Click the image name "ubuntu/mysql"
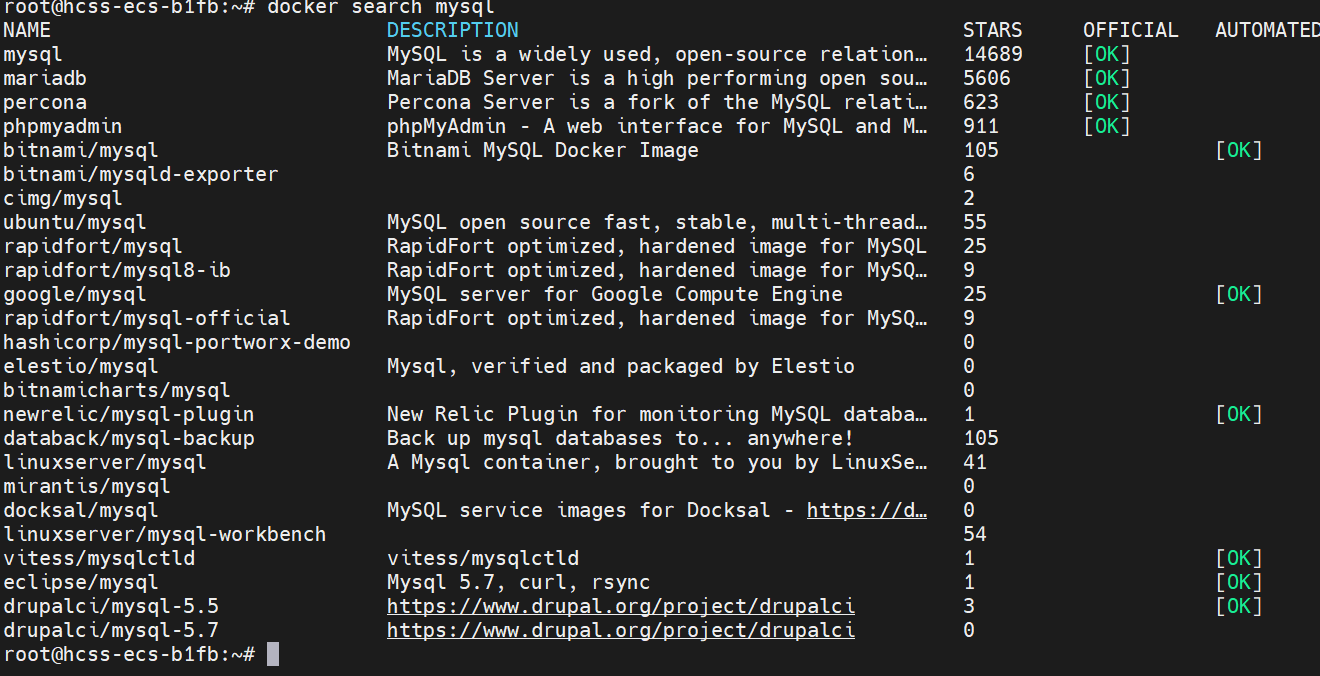 tap(75, 223)
